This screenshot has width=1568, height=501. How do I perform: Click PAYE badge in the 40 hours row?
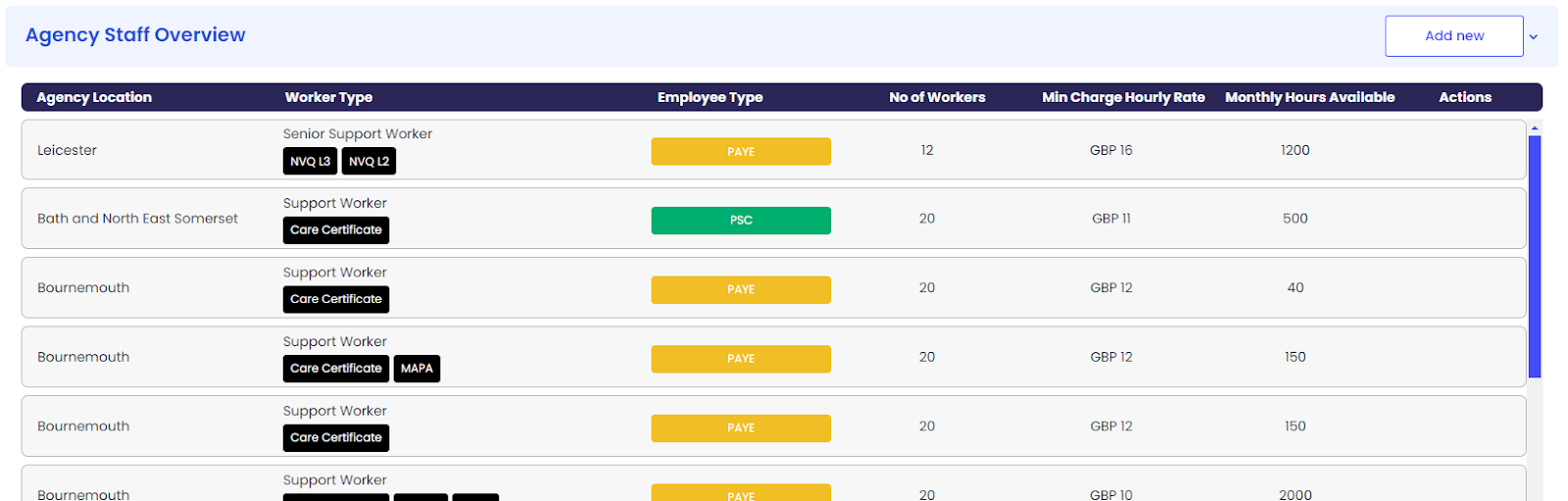[x=741, y=290]
